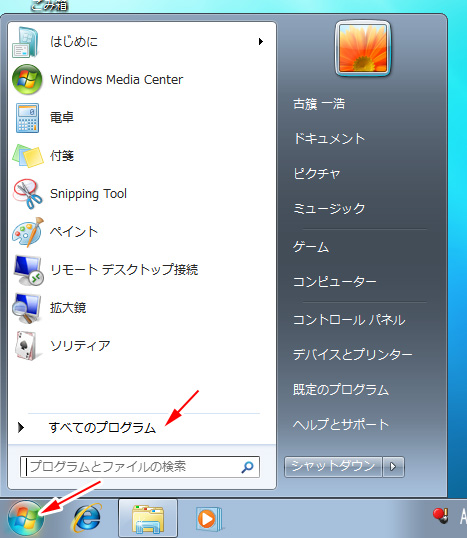Click the シャットダウン button
This screenshot has height=538, width=467.
333,467
